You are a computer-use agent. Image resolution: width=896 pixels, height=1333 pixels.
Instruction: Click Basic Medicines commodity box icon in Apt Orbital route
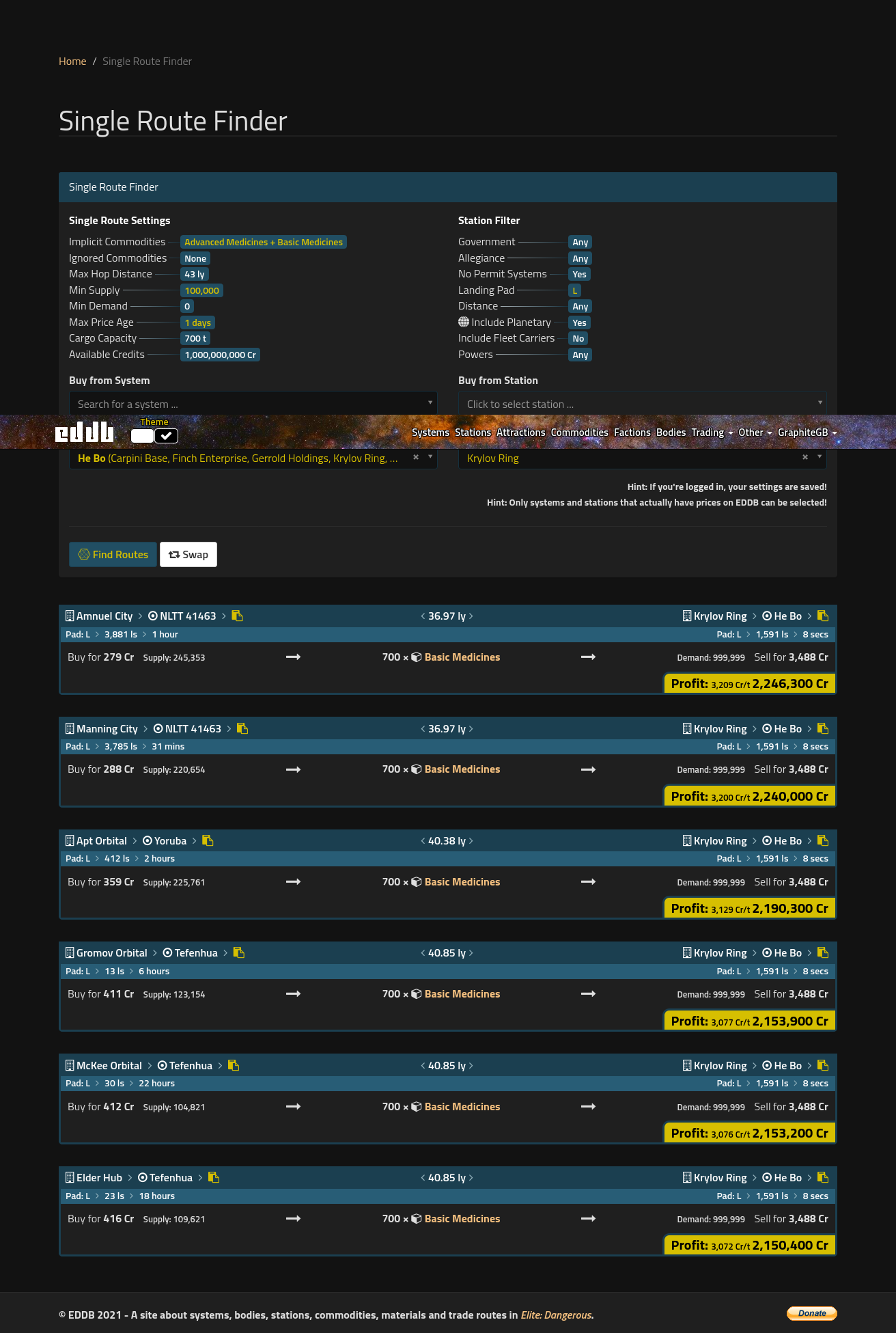click(x=417, y=882)
